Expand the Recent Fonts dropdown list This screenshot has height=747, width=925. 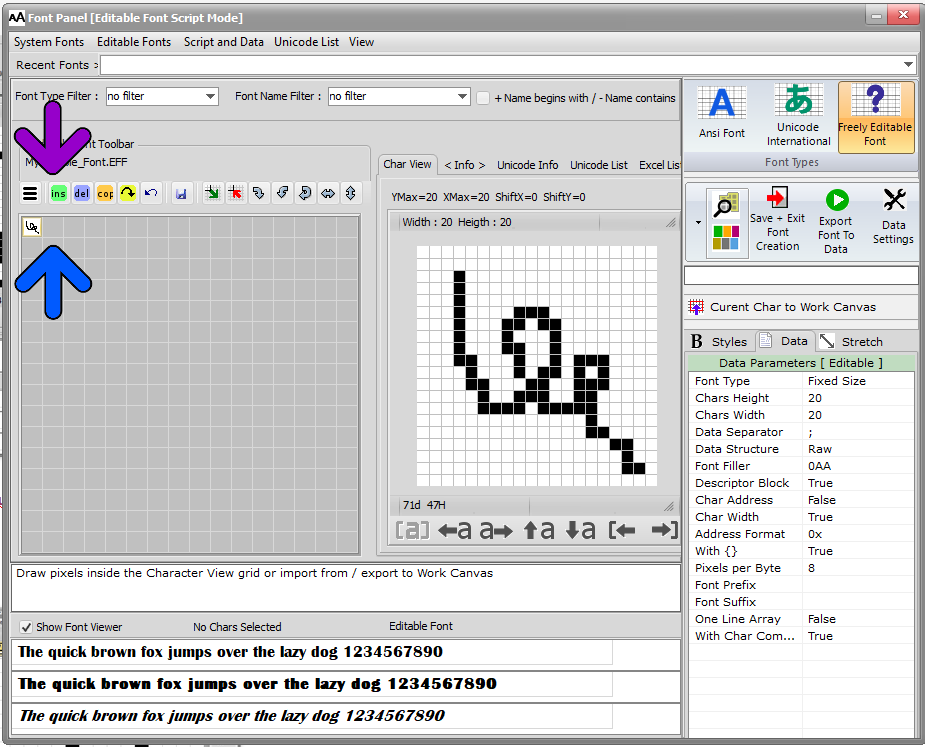908,65
